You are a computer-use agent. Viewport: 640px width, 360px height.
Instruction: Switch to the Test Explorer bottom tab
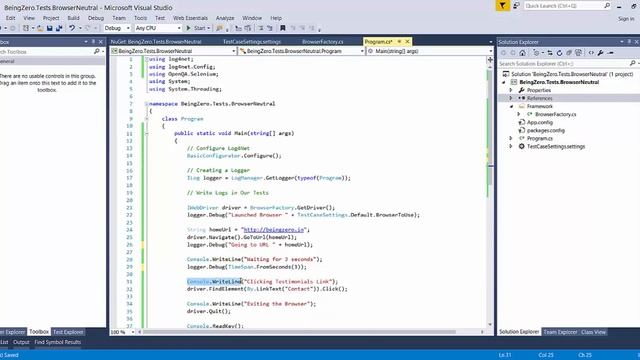coord(68,332)
